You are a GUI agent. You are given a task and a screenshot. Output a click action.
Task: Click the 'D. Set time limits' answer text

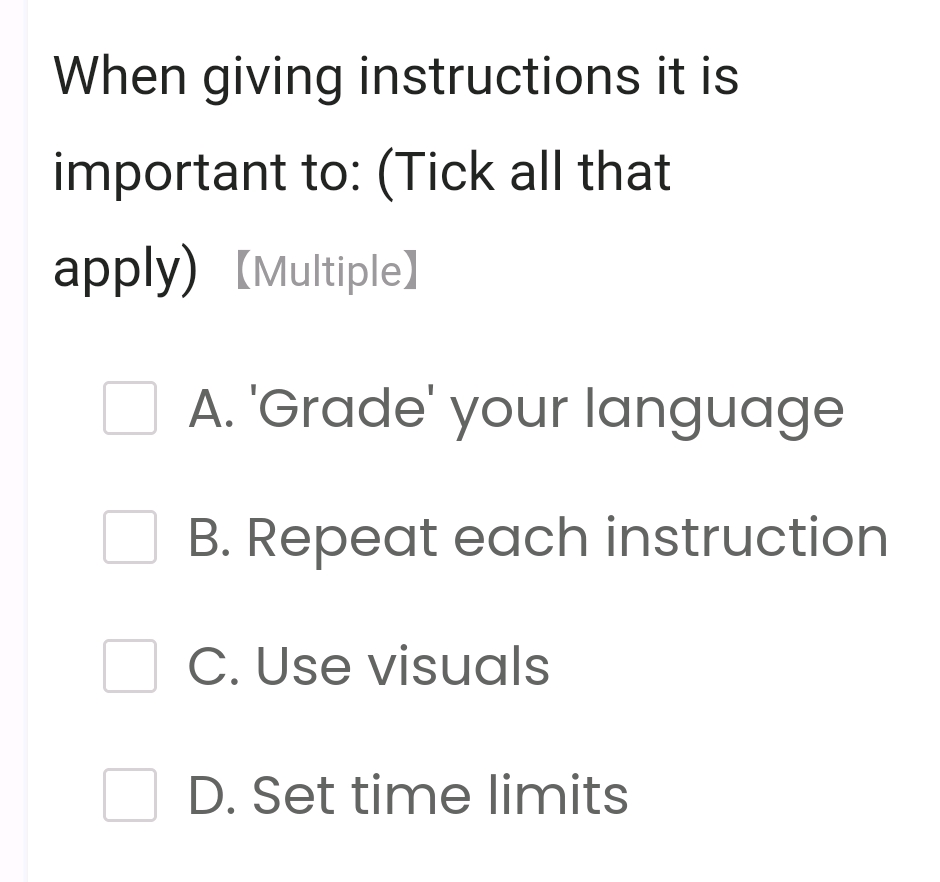(408, 797)
